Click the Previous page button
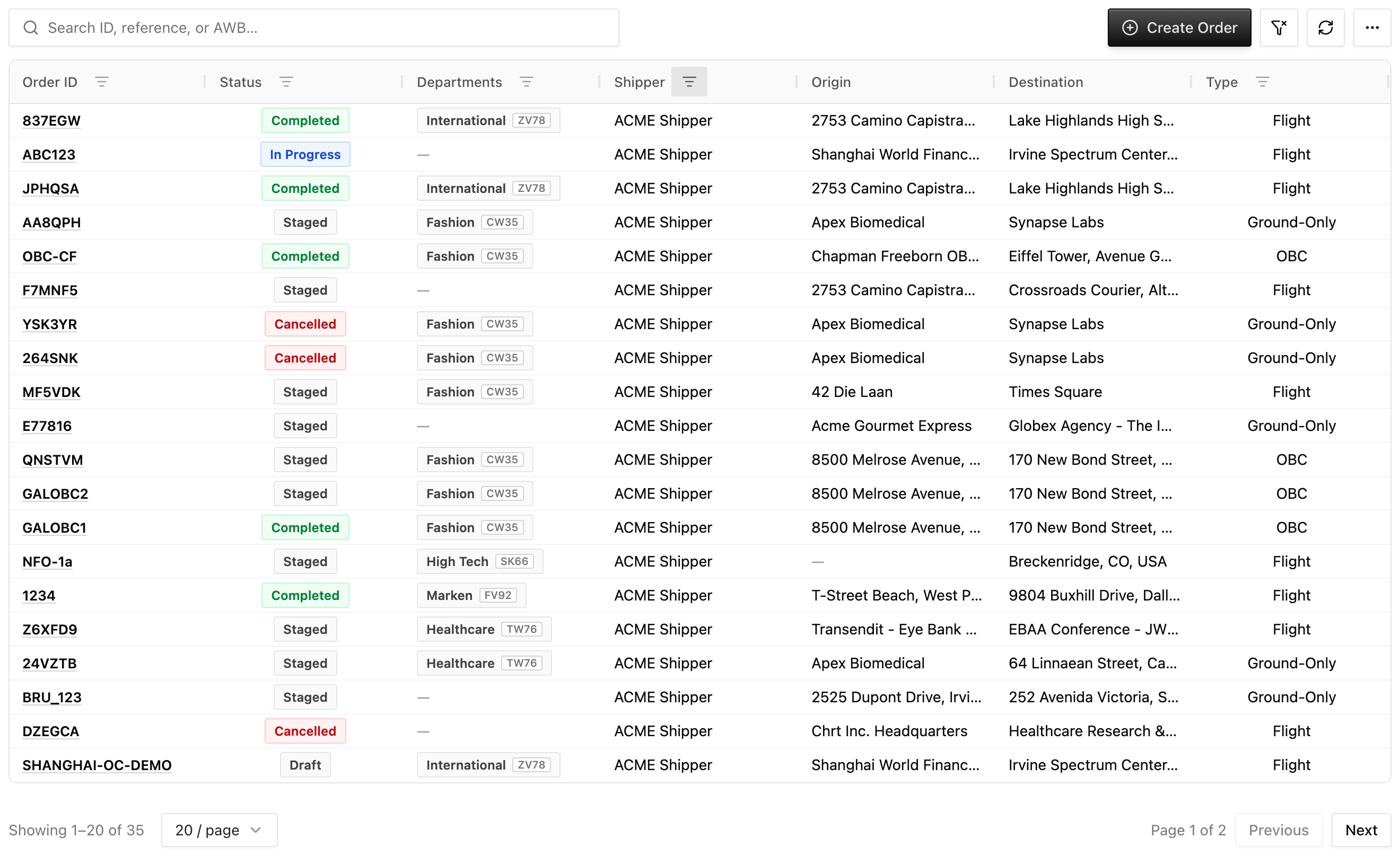The height and width of the screenshot is (865, 1400). coord(1278,829)
